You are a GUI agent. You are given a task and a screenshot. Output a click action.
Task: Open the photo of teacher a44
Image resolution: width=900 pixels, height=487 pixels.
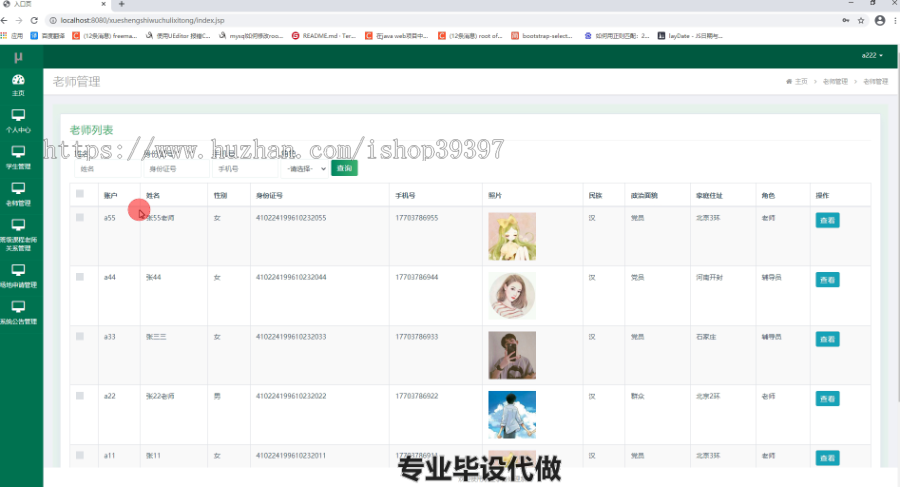[x=512, y=296]
